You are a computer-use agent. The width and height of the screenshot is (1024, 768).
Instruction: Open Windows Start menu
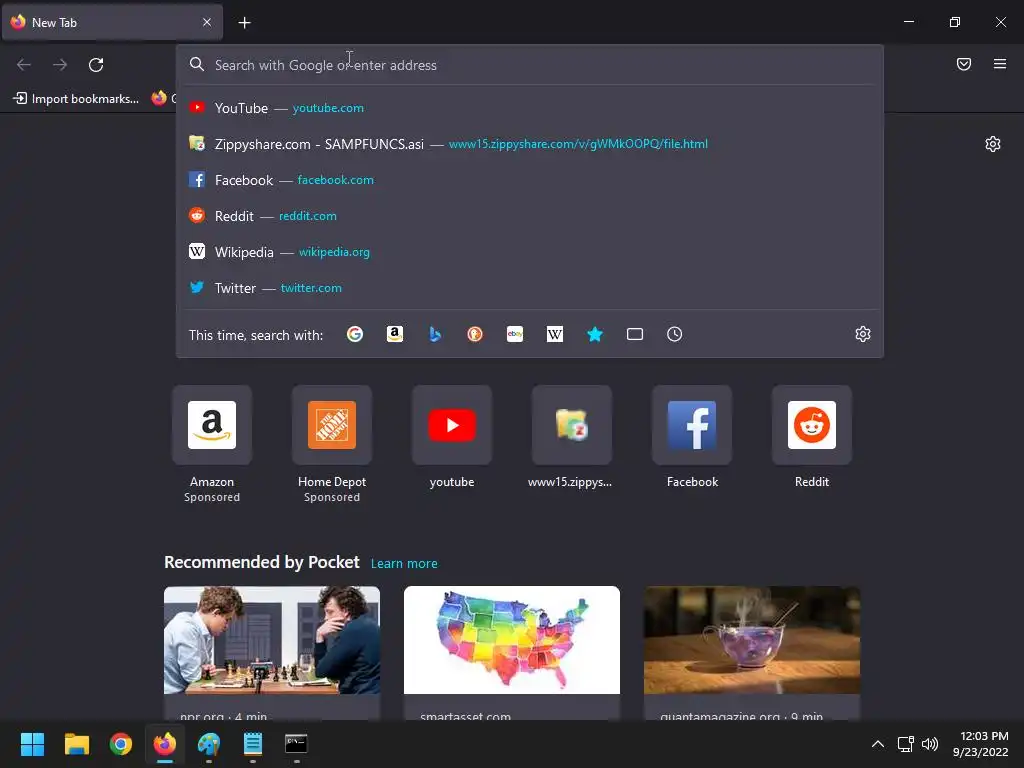[32, 744]
